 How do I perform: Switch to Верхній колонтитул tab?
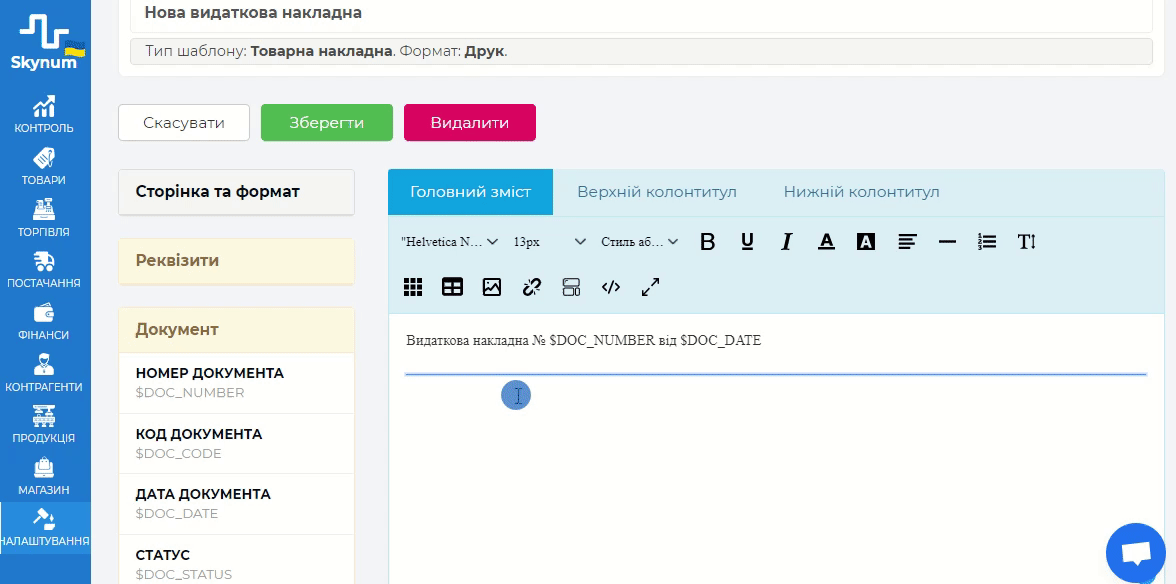[x=657, y=192]
